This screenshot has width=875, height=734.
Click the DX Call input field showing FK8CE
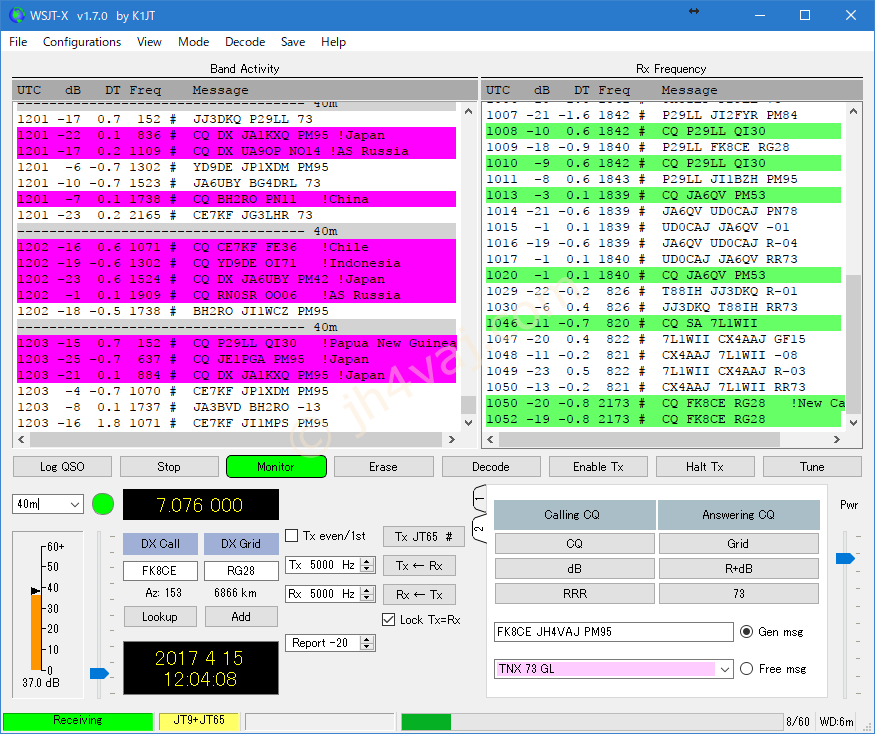[x=160, y=570]
